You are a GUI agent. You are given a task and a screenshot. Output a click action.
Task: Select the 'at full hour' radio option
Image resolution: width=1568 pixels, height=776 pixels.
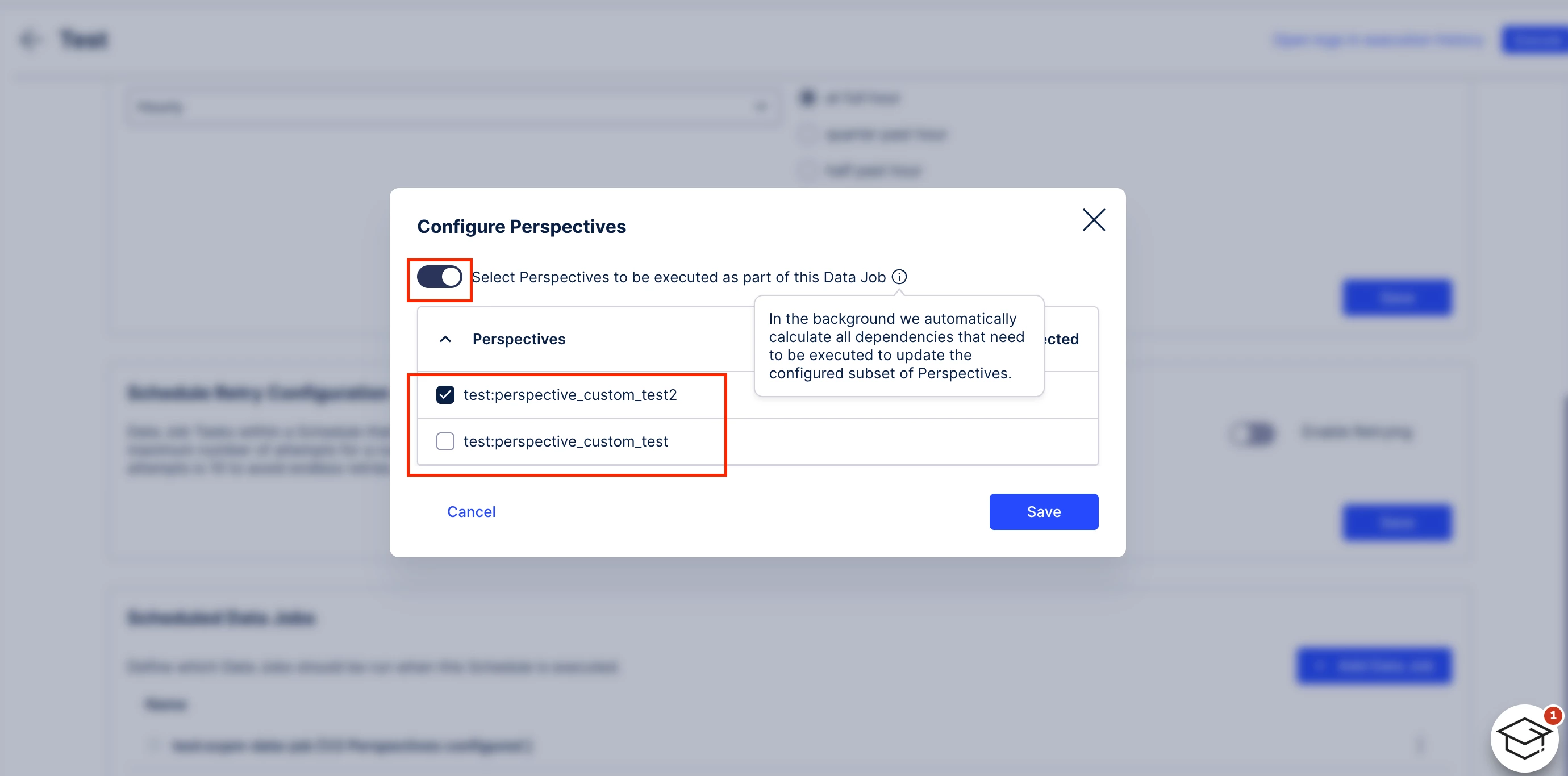pos(808,98)
